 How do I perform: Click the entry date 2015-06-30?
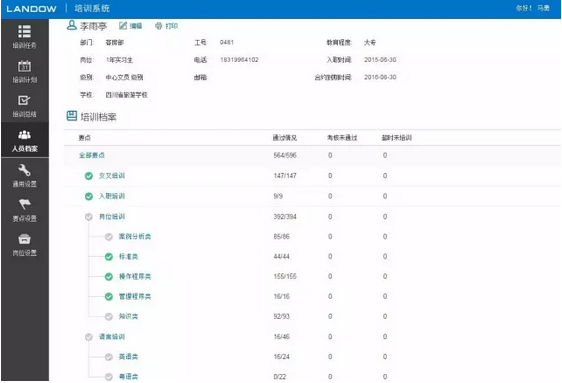point(380,60)
